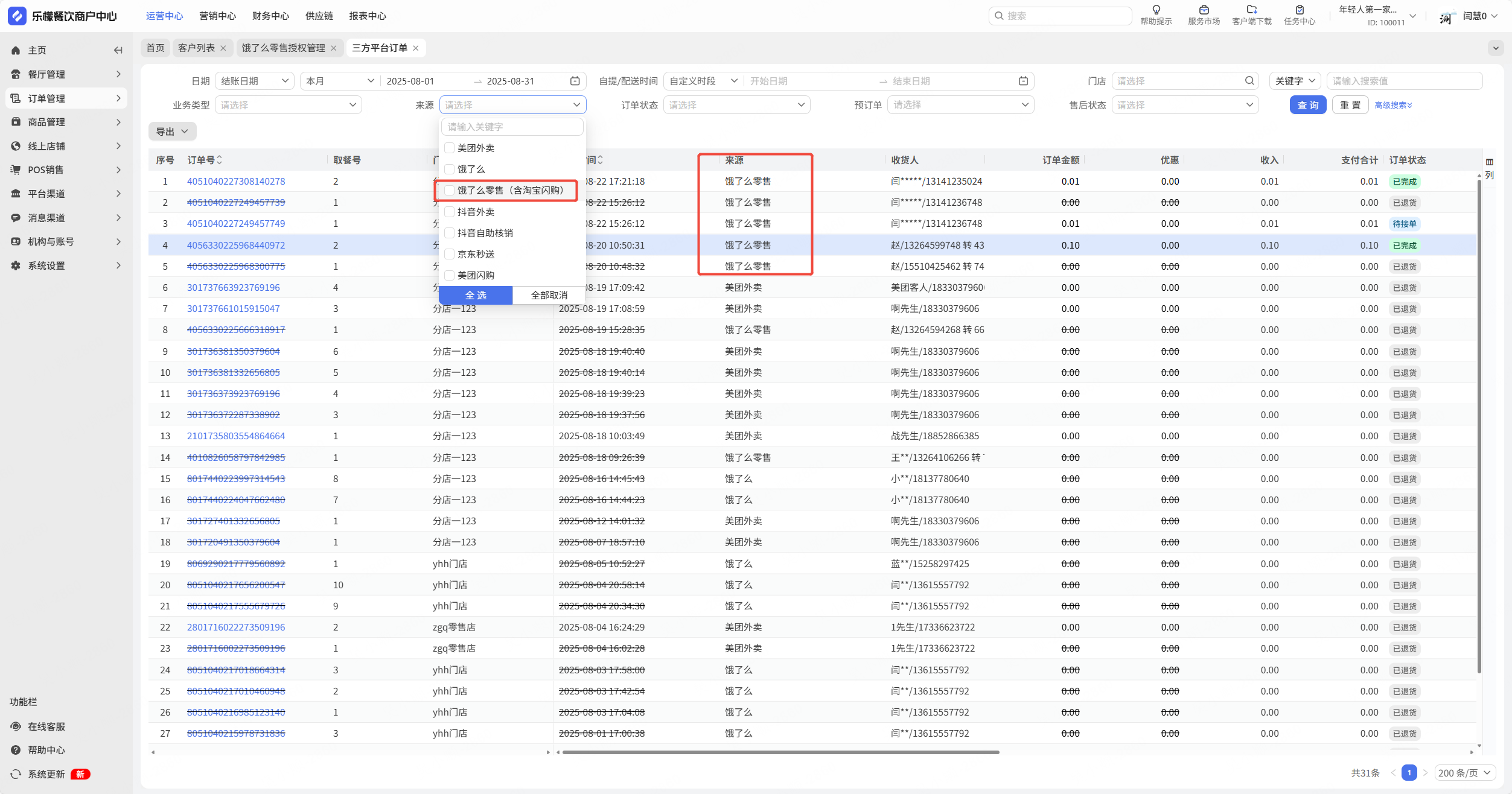Image resolution: width=1512 pixels, height=794 pixels.
Task: Open the 200条/页 page size dropdown
Action: (x=1465, y=773)
